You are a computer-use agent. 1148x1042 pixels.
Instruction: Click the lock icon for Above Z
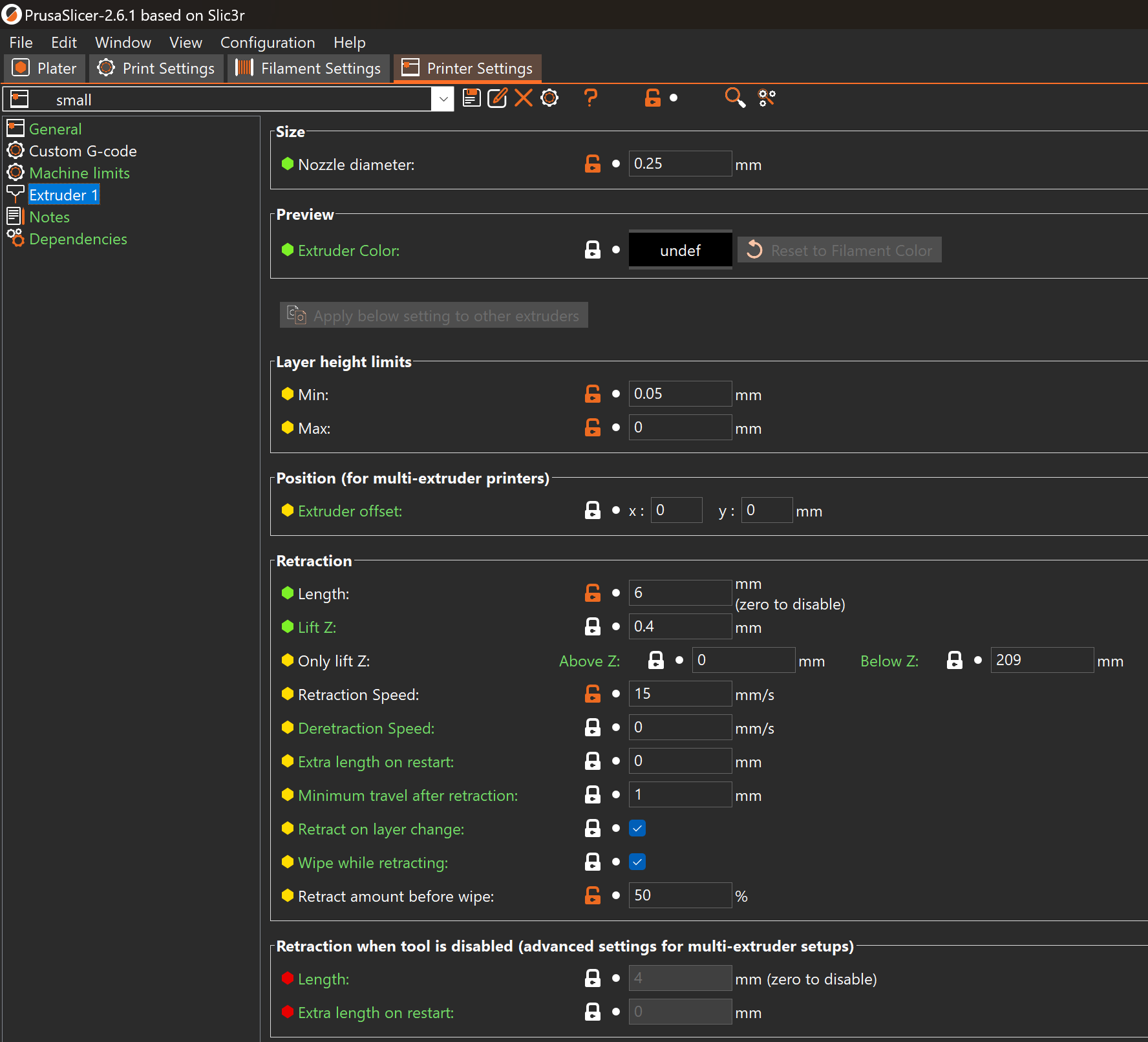point(656,660)
